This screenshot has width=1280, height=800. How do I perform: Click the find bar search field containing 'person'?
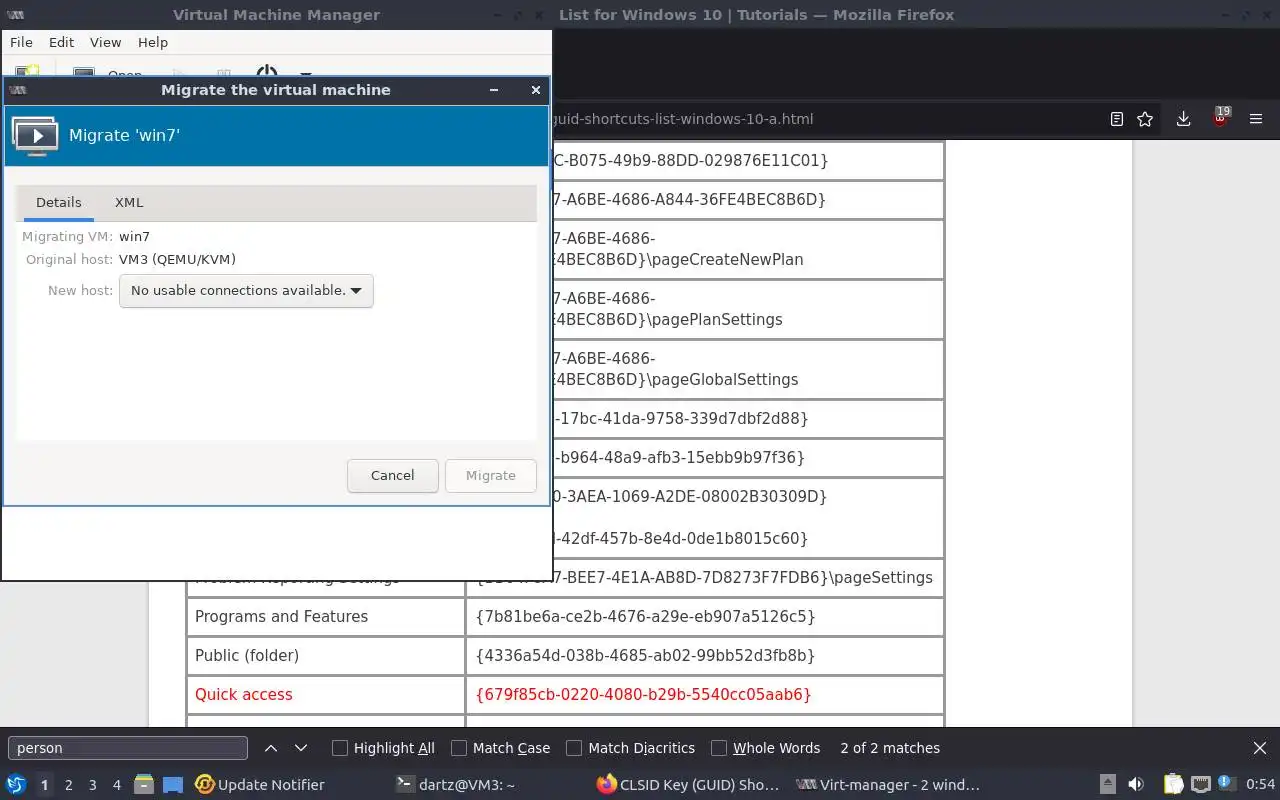pyautogui.click(x=128, y=748)
